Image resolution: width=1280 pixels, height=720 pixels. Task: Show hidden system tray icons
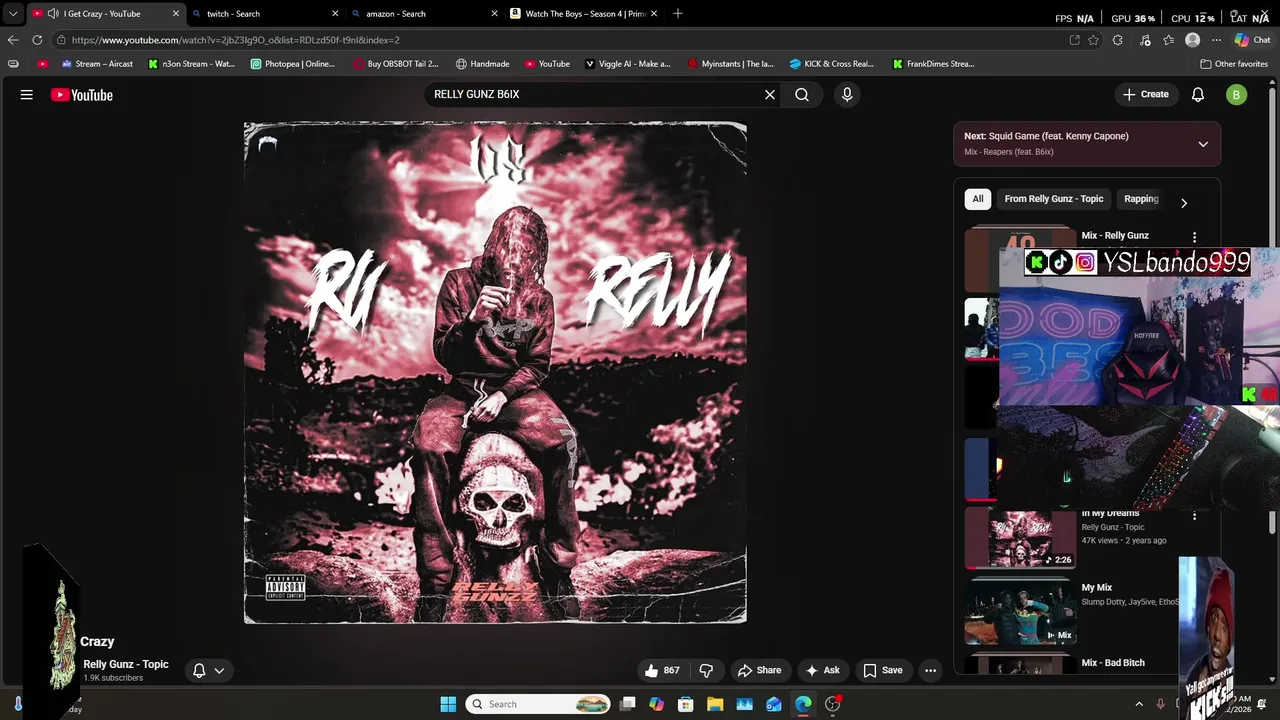(1139, 704)
